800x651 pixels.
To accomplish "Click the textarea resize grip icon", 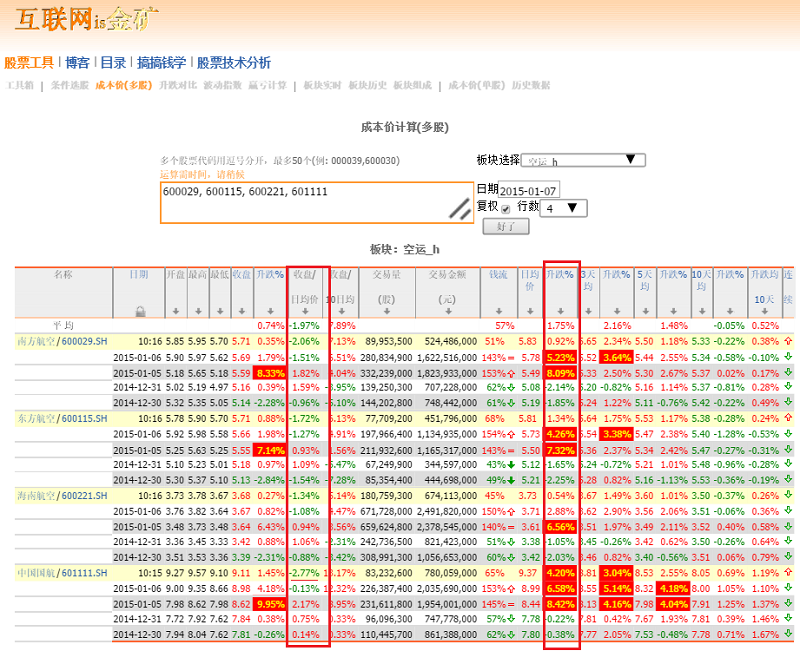I will (x=460, y=209).
